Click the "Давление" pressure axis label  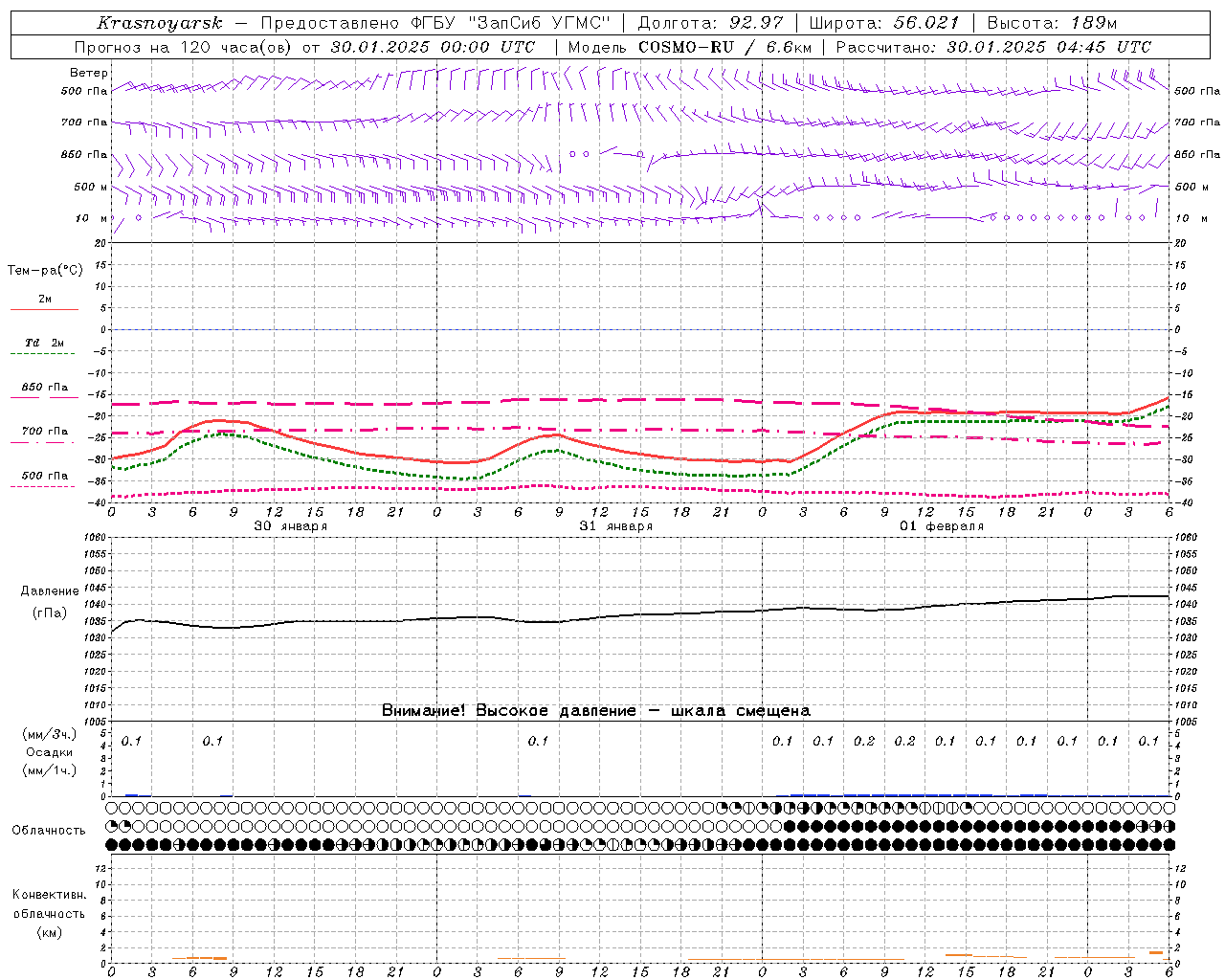point(50,591)
